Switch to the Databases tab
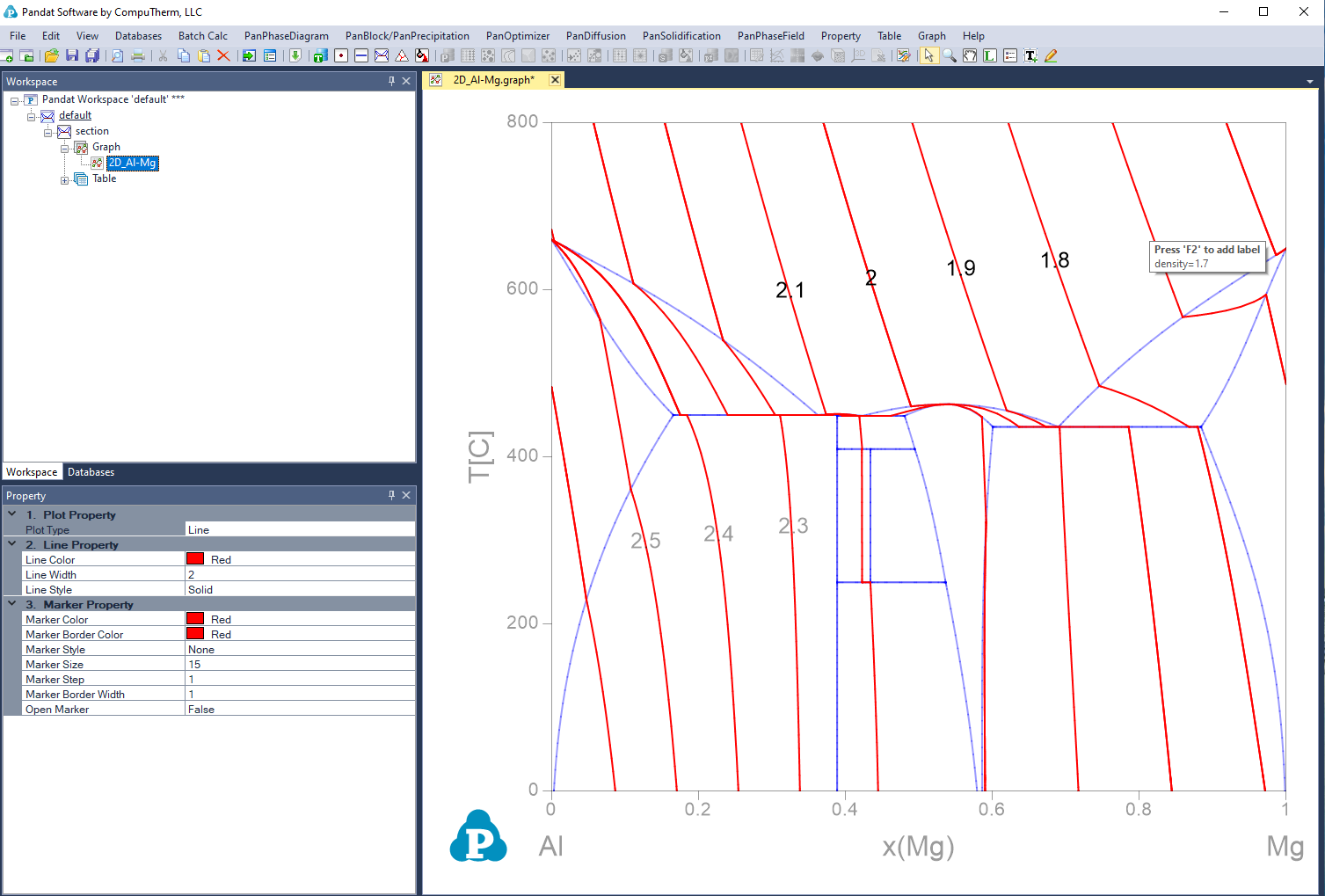This screenshot has height=896, width=1325. 91,472
